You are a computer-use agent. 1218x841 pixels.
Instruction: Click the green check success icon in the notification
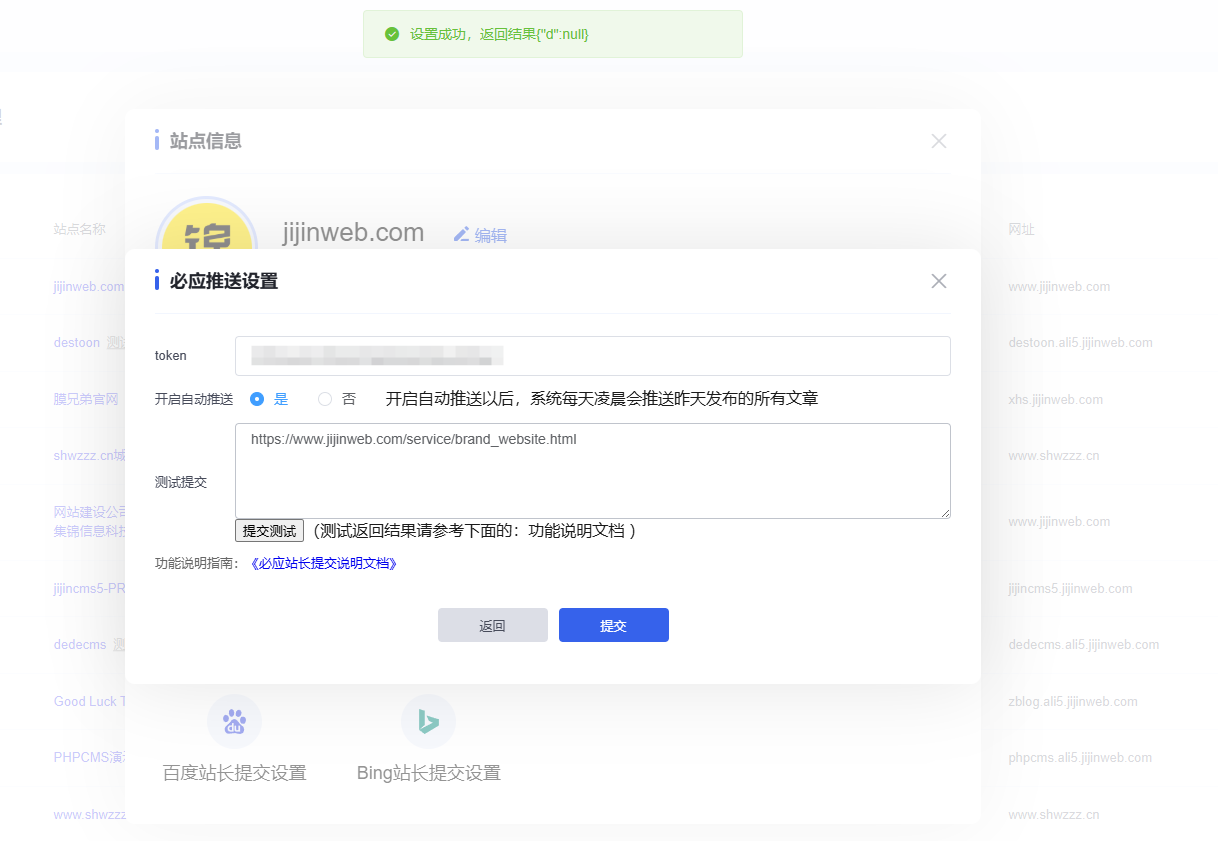(x=392, y=34)
